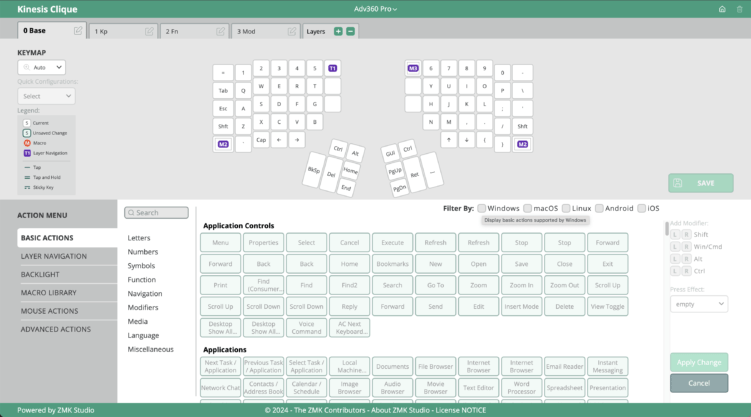Add a new layer with the plus icon
The height and width of the screenshot is (417, 751).
point(338,31)
